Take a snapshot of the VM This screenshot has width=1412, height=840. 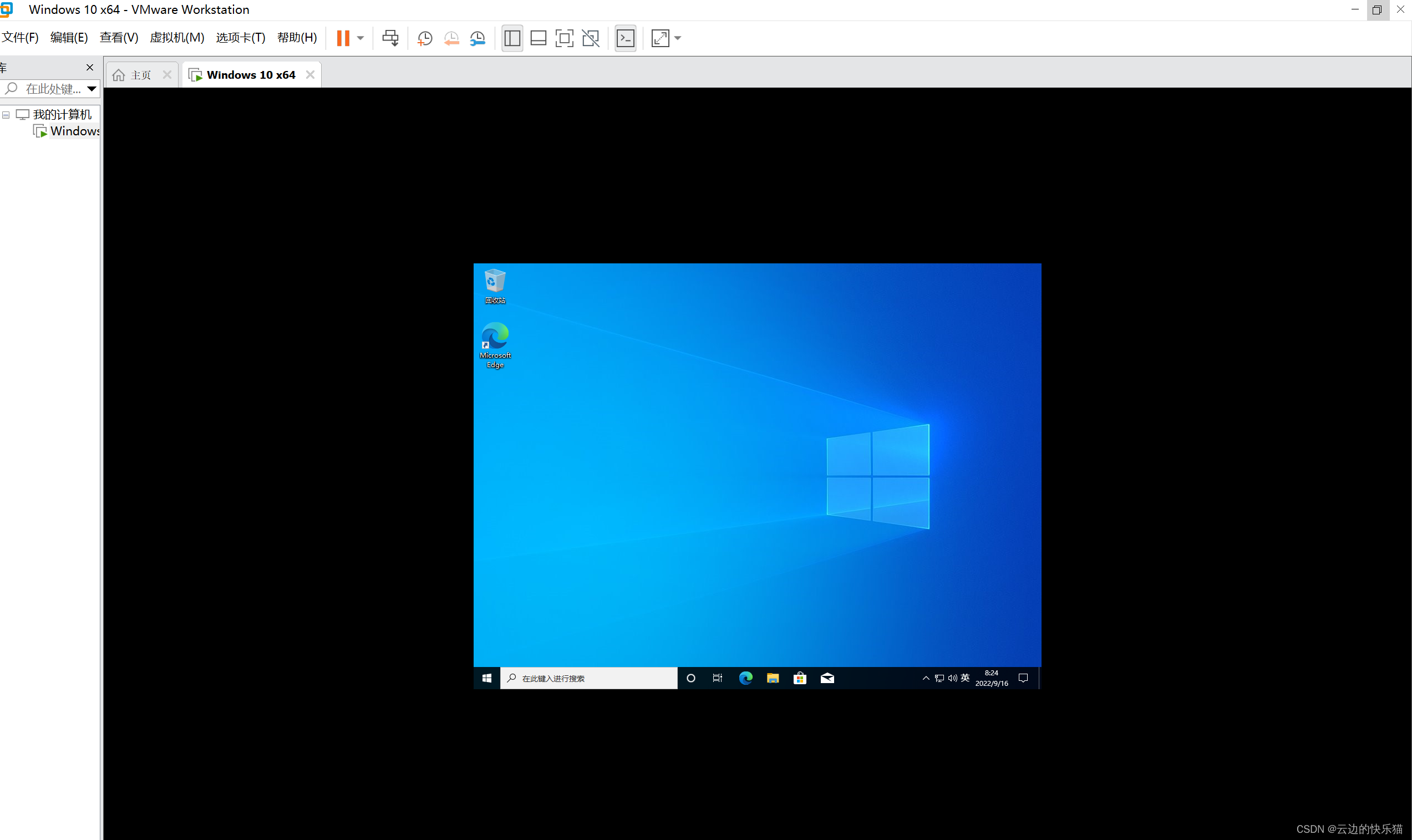[425, 38]
